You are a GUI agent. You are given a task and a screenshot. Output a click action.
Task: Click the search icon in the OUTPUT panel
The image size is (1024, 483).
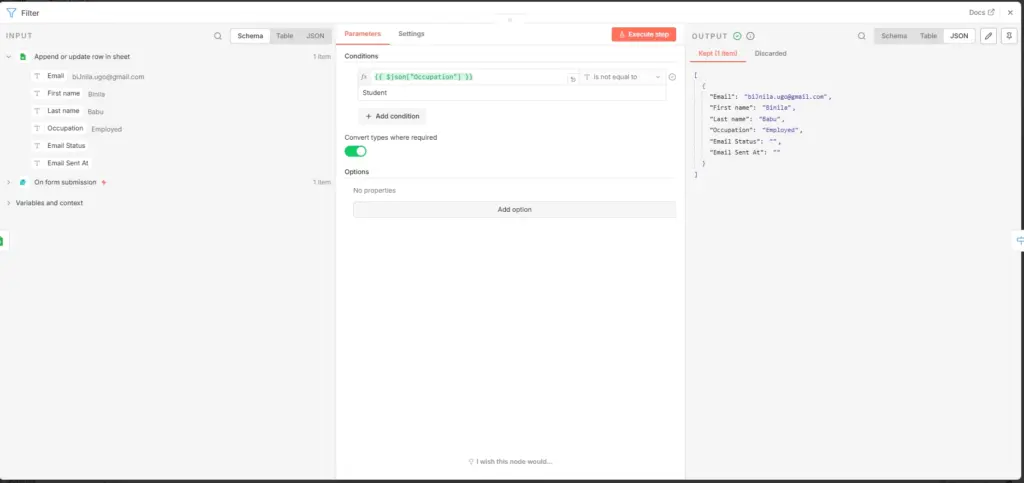(x=862, y=36)
